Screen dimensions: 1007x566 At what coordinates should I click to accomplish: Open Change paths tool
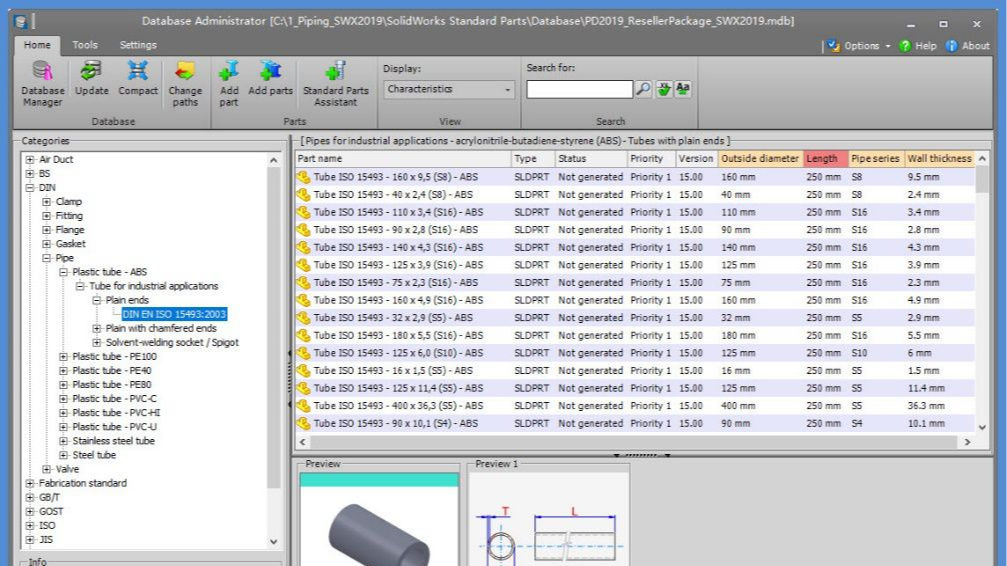185,84
